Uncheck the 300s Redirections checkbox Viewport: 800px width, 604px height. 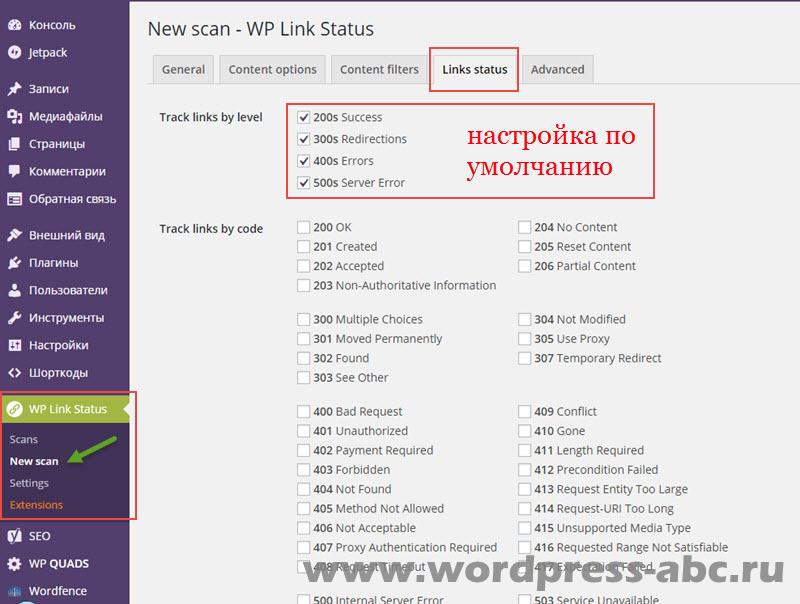pos(304,139)
